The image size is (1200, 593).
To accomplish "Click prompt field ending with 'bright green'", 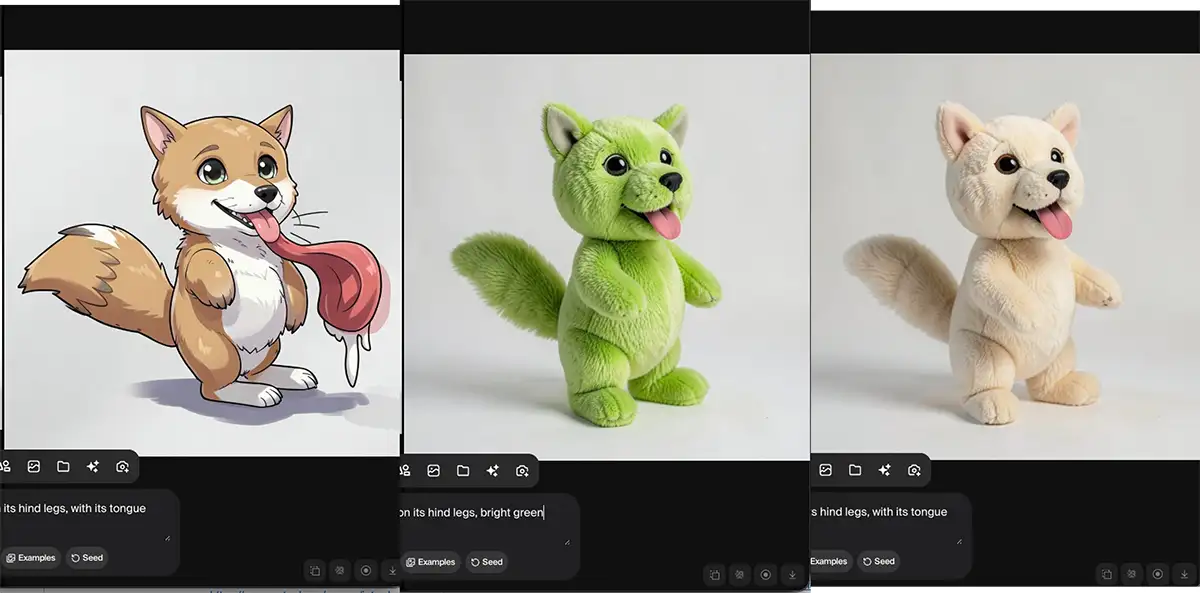I will tap(480, 520).
